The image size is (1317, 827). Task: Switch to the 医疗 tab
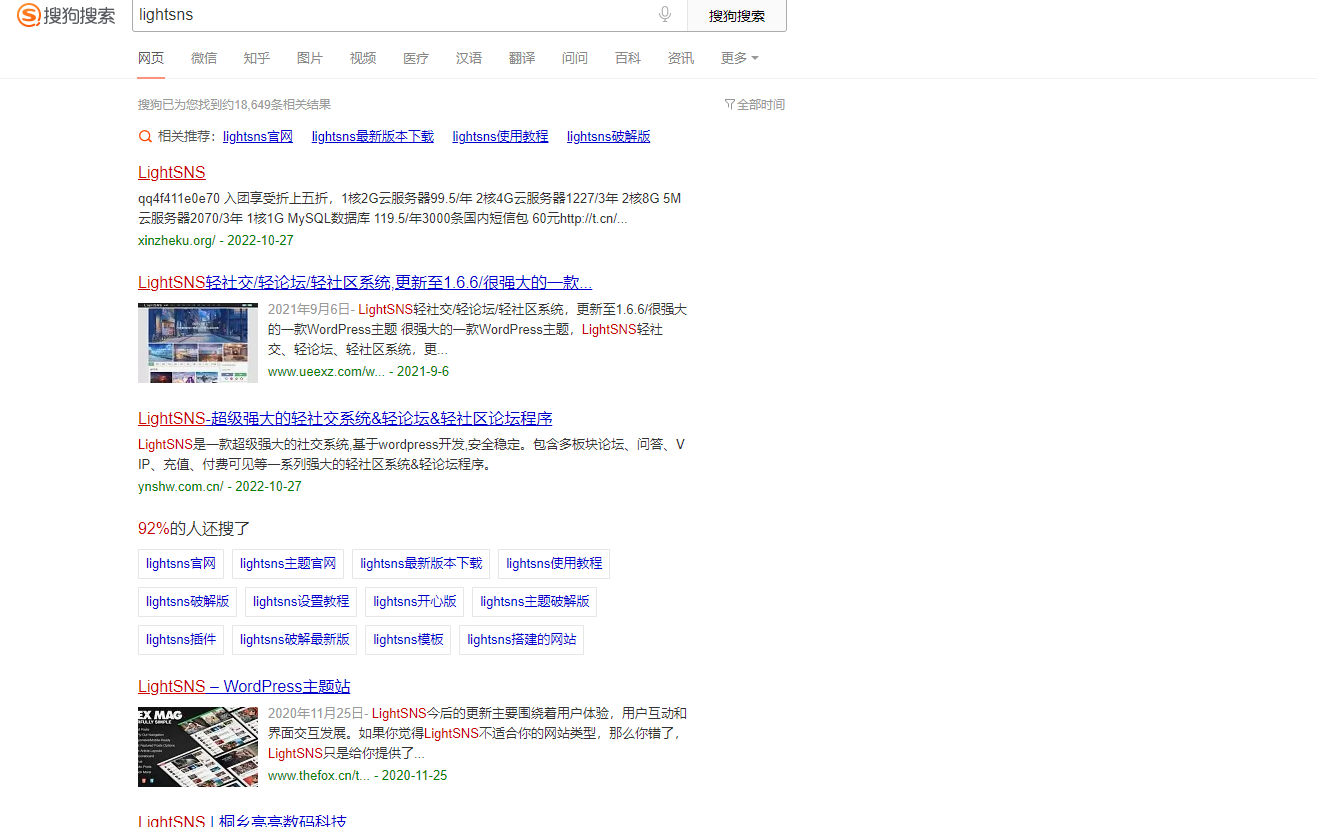coord(416,58)
